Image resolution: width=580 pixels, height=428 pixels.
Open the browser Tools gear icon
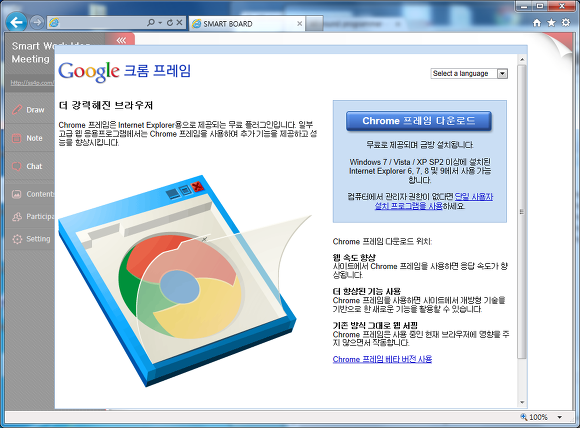click(566, 23)
